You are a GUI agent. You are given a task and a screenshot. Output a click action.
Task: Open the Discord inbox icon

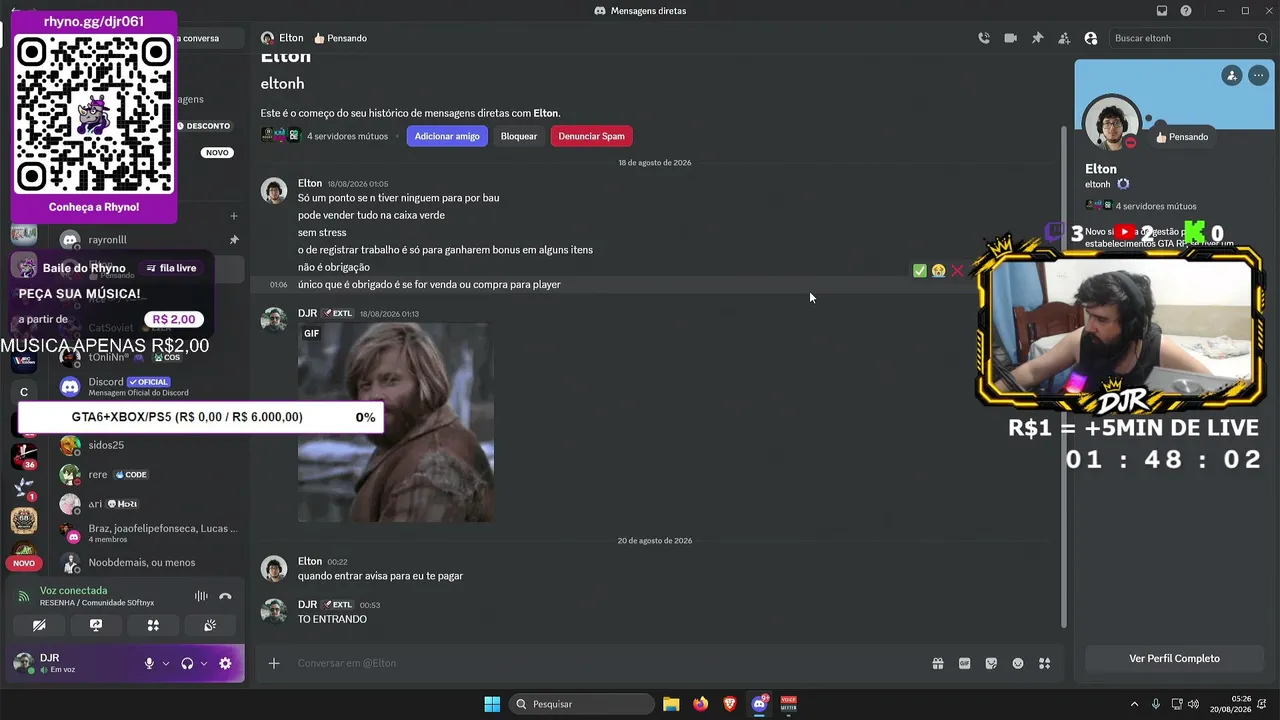coord(1162,11)
